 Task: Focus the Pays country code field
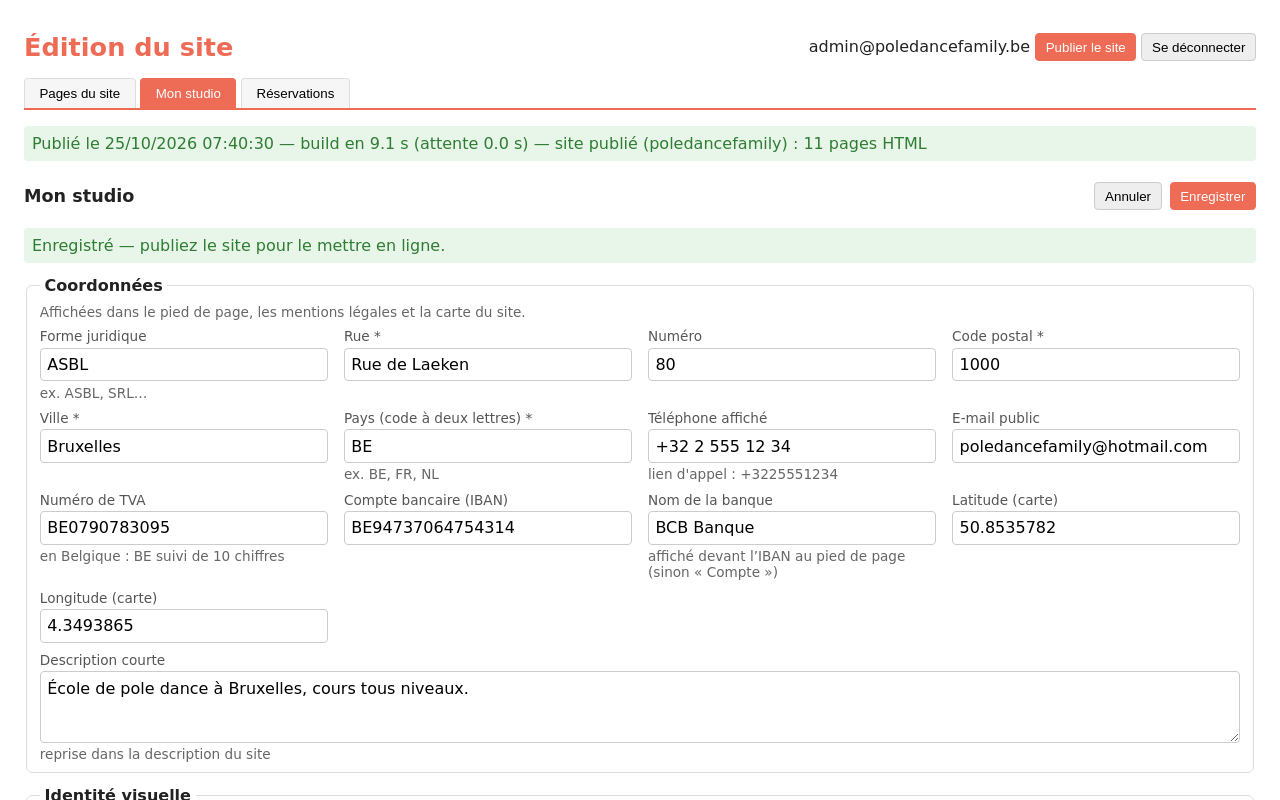click(488, 446)
